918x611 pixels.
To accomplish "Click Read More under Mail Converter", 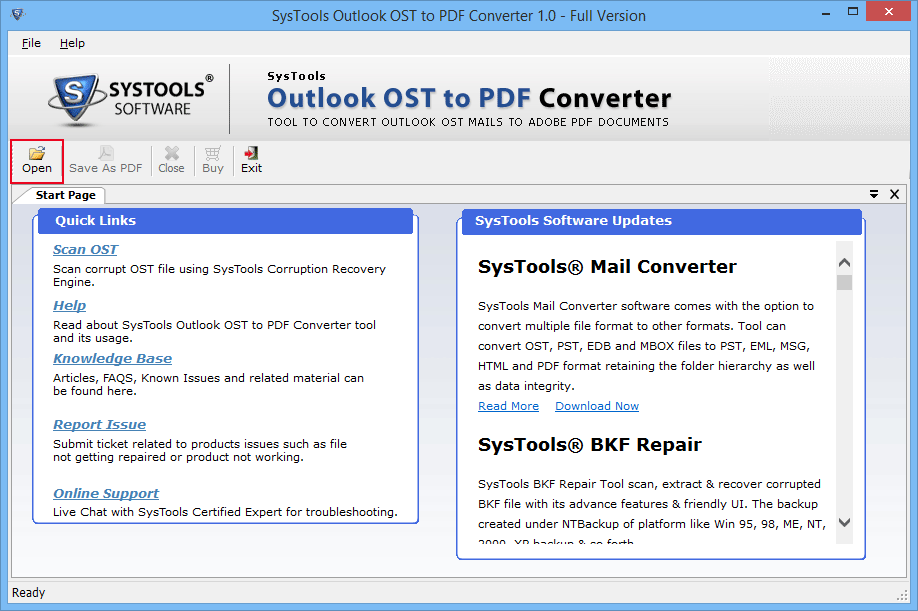I will tap(508, 406).
